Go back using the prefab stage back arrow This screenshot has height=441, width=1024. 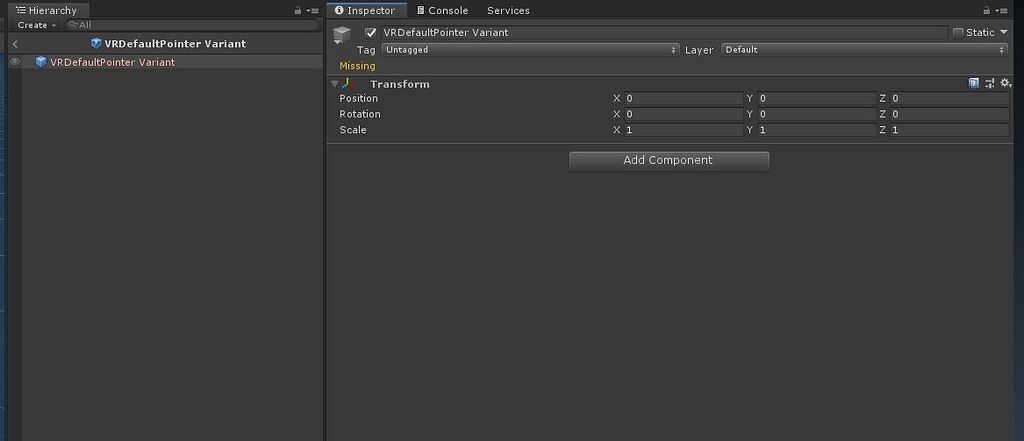15,44
